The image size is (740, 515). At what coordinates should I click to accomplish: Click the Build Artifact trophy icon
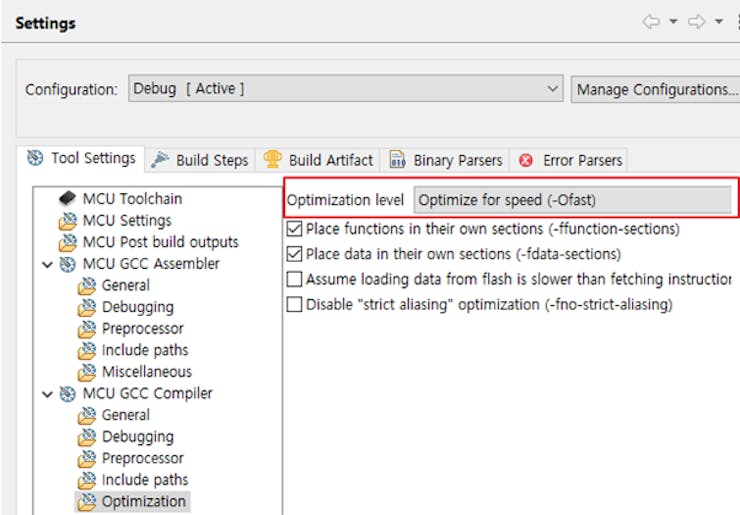pos(272,159)
